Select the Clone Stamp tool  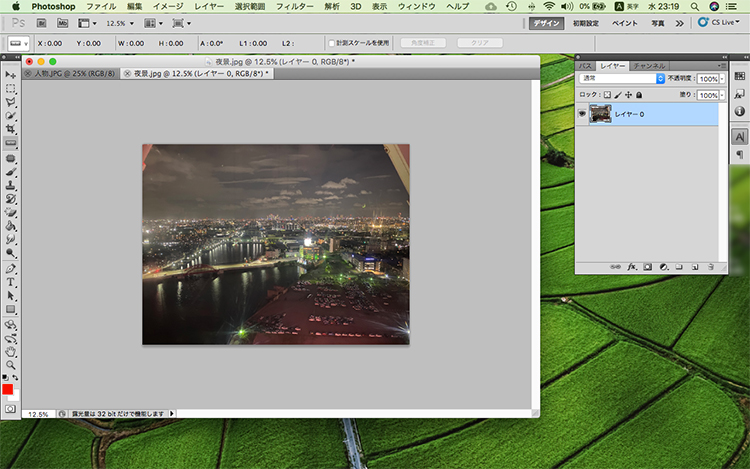click(x=11, y=185)
